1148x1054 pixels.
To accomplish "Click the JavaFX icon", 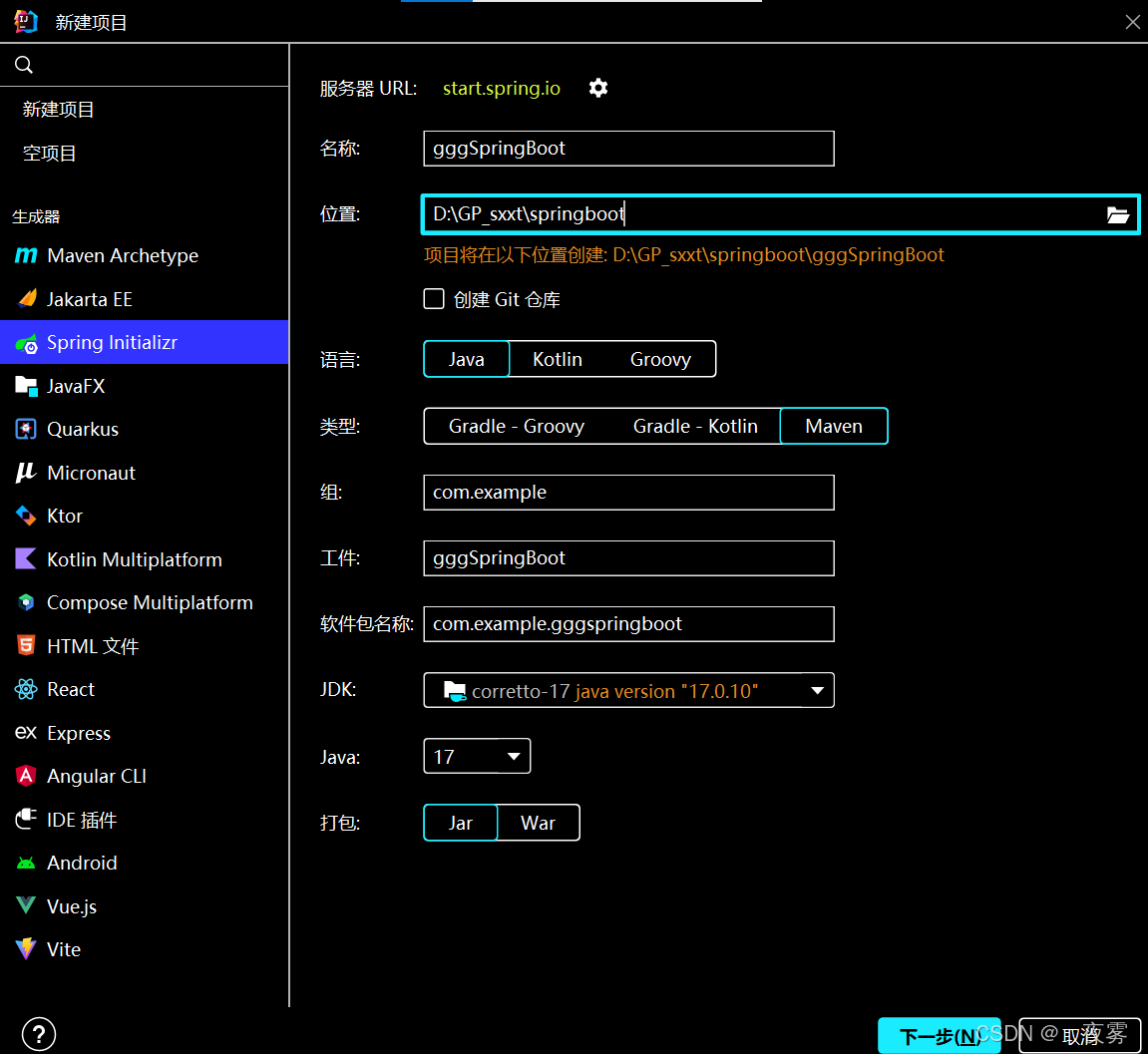I will [x=26, y=386].
